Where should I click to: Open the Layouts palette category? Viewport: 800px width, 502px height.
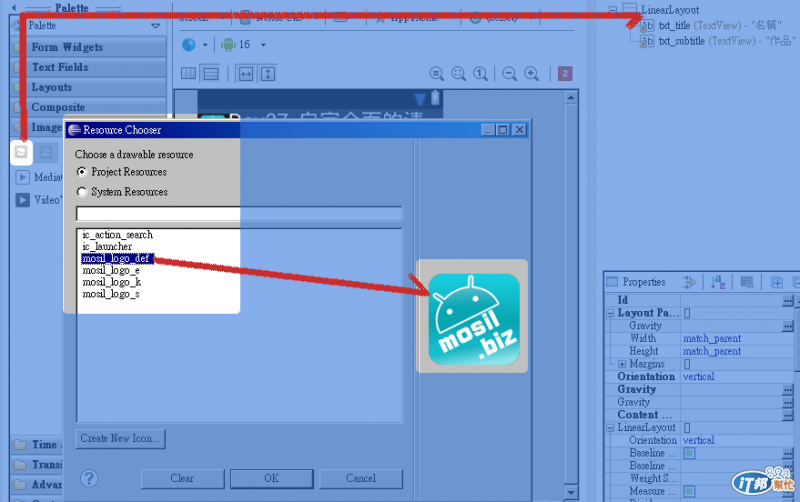89,87
